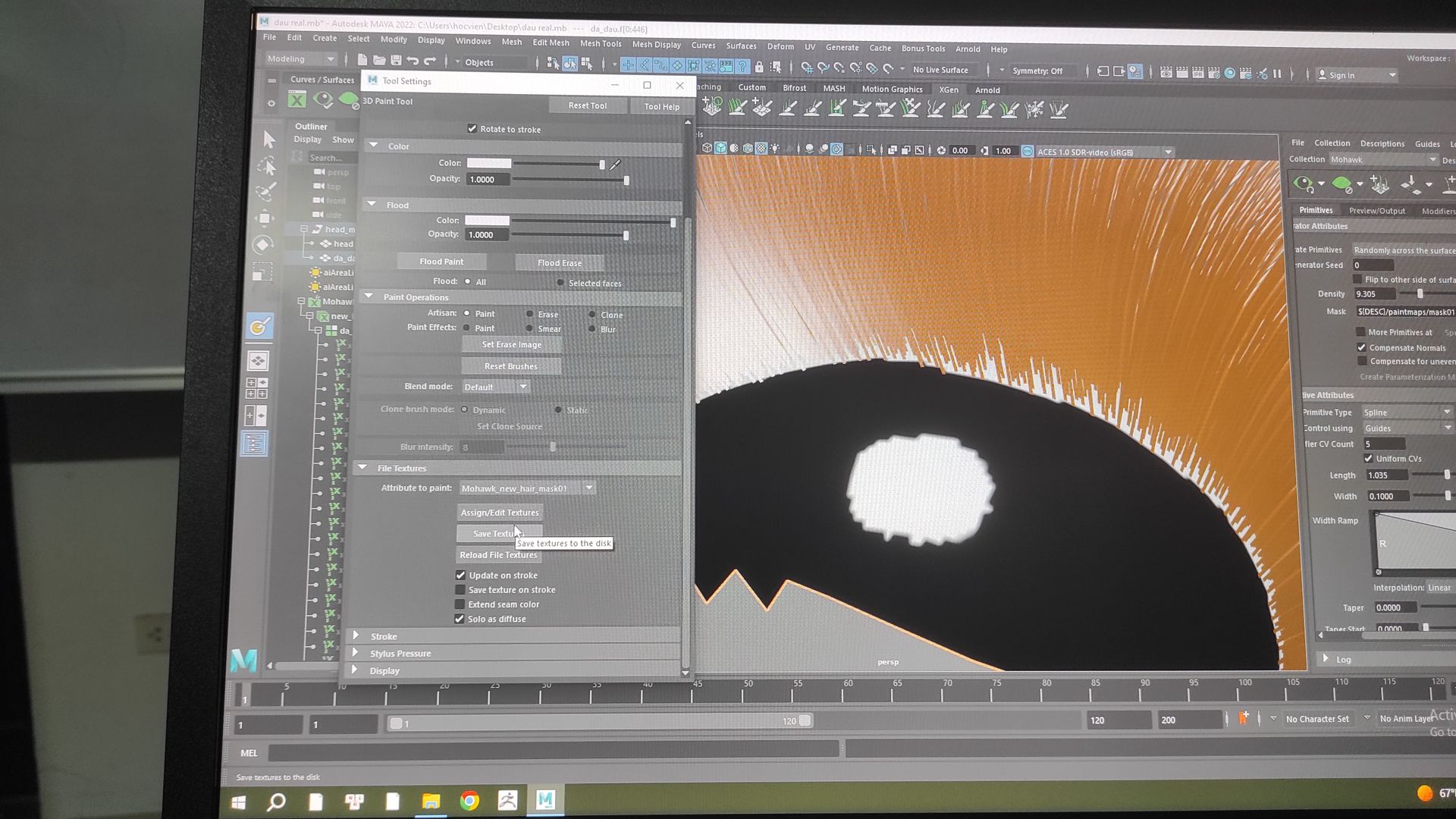Image resolution: width=1456 pixels, height=819 pixels.
Task: Switch to the Motion Graphics shelf tab
Action: pos(891,89)
